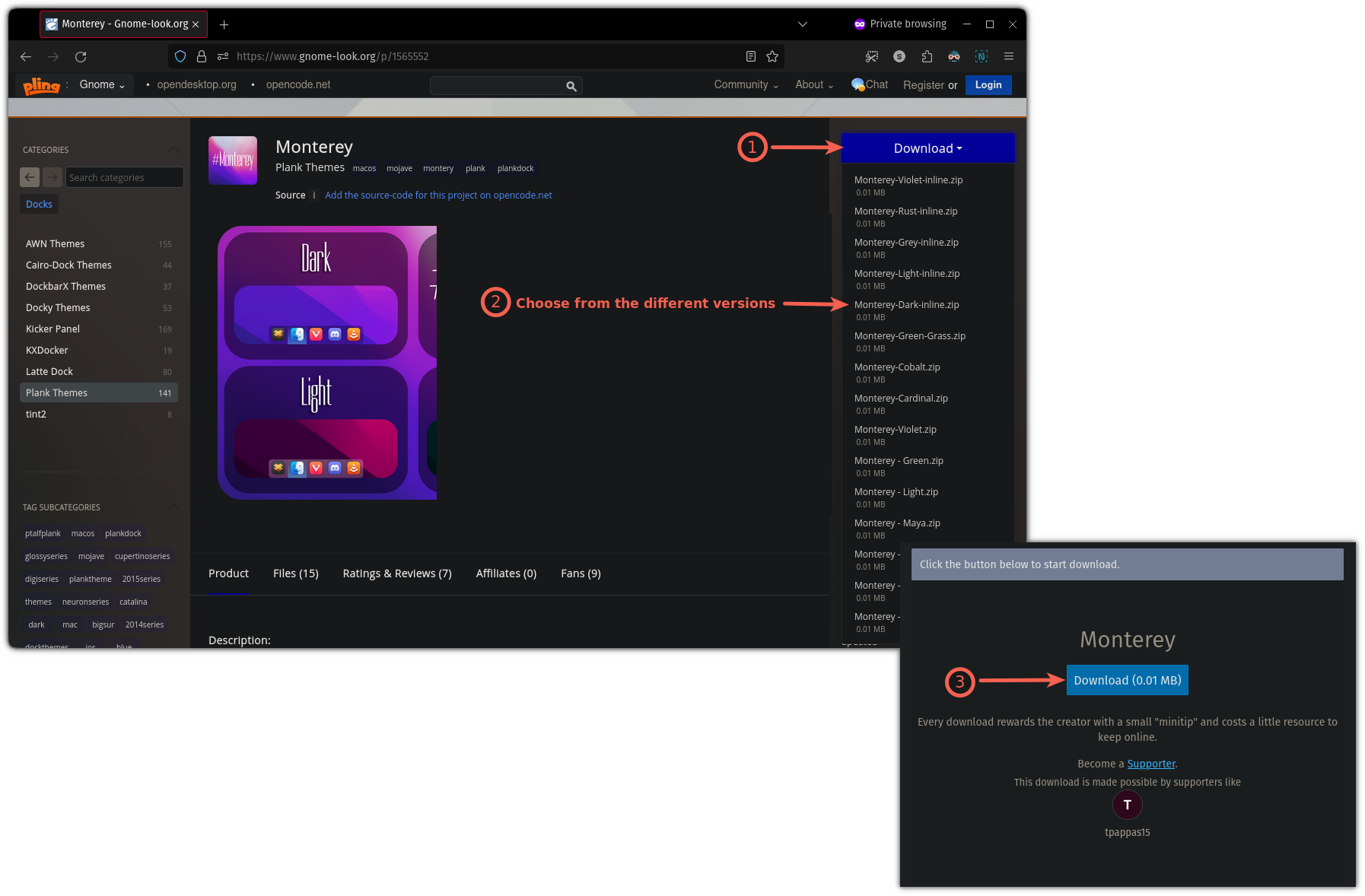Open reader view from the address bar
1365x896 pixels.
click(x=750, y=56)
